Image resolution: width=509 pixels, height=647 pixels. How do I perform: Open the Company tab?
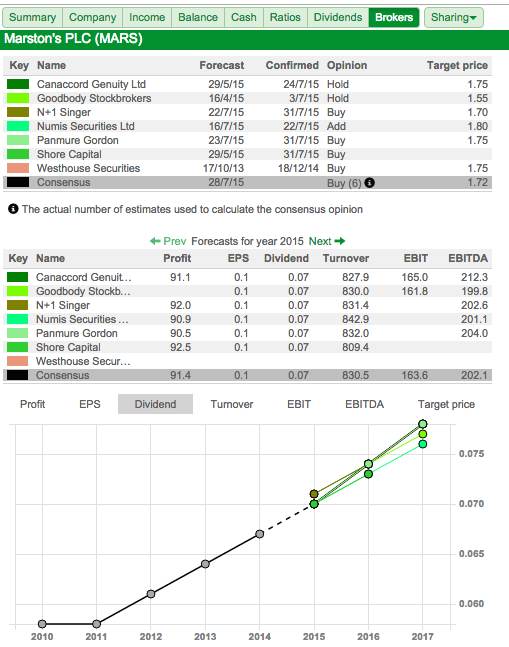coord(92,17)
